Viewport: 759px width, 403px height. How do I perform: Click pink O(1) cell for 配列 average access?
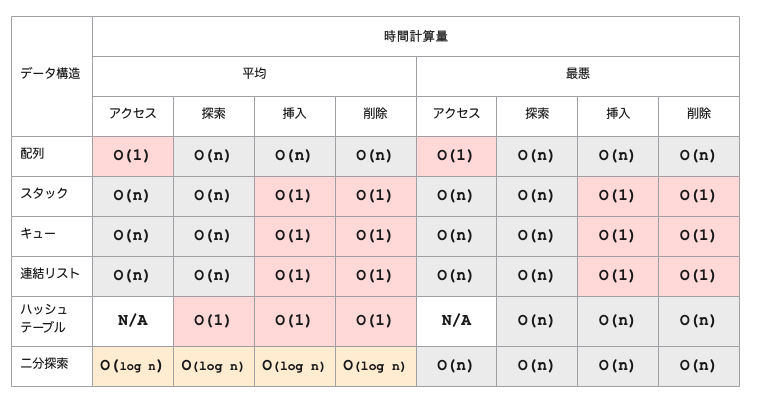[133, 156]
